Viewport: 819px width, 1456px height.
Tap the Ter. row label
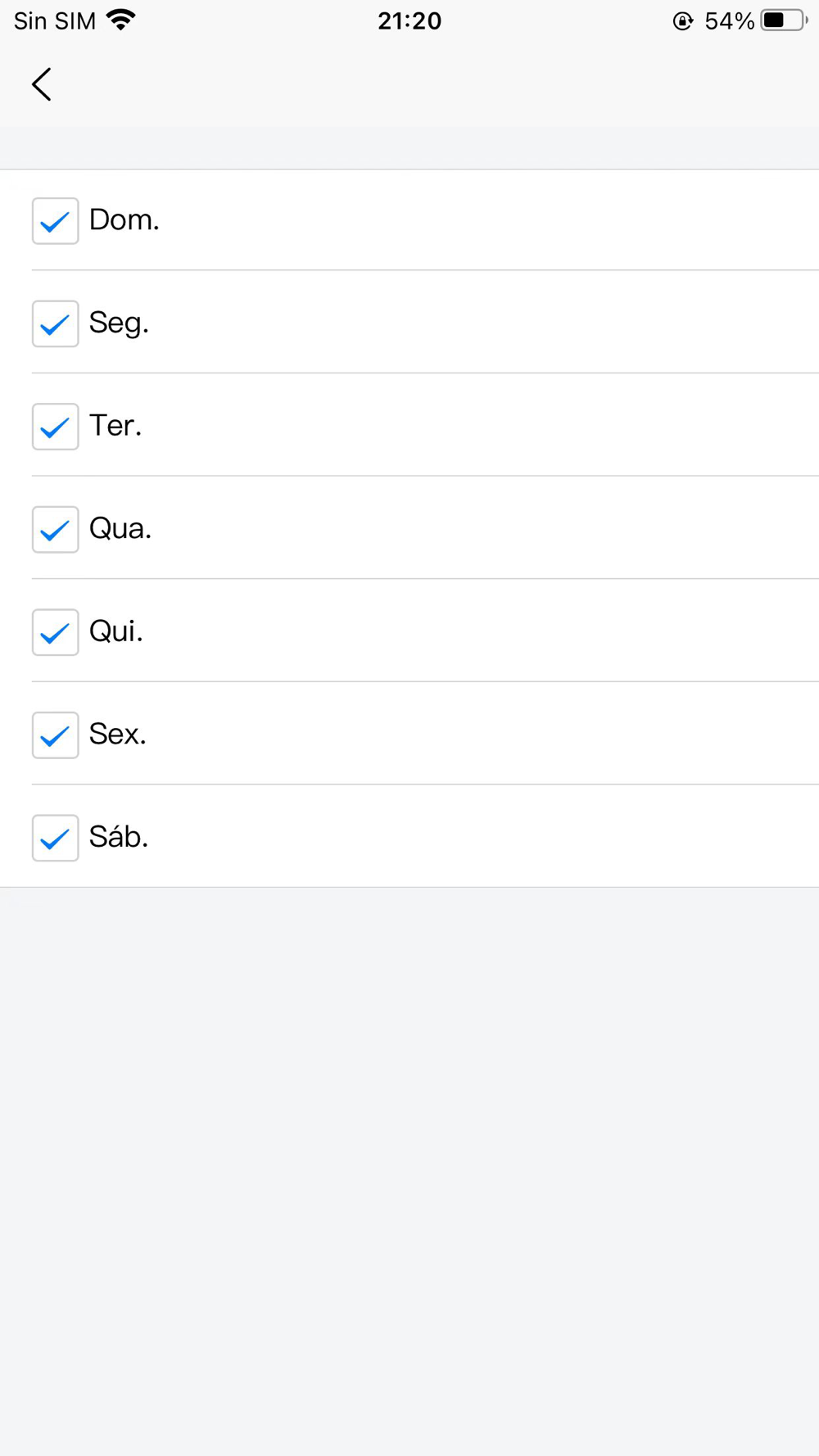115,426
